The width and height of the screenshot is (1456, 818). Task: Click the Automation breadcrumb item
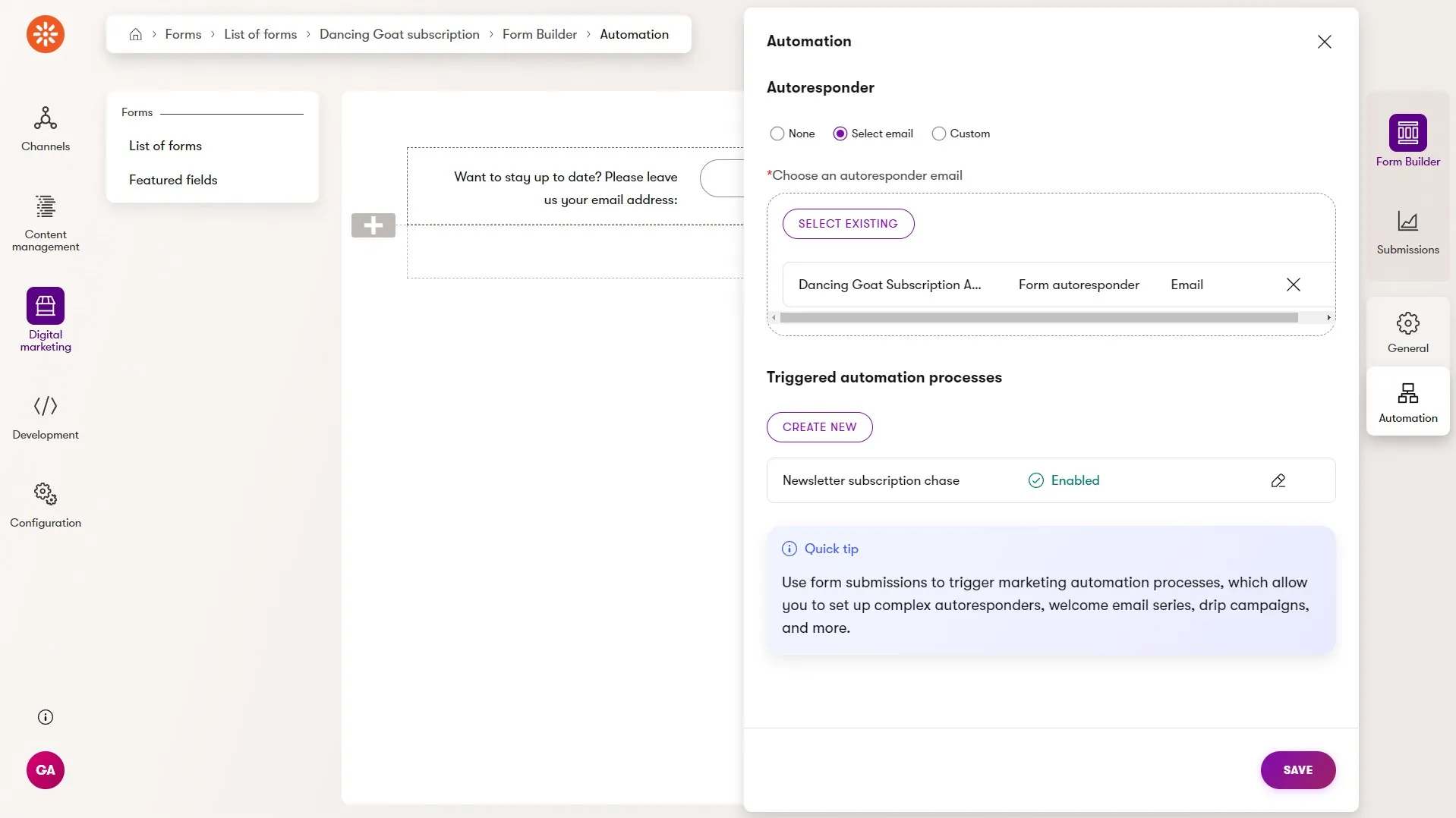634,34
